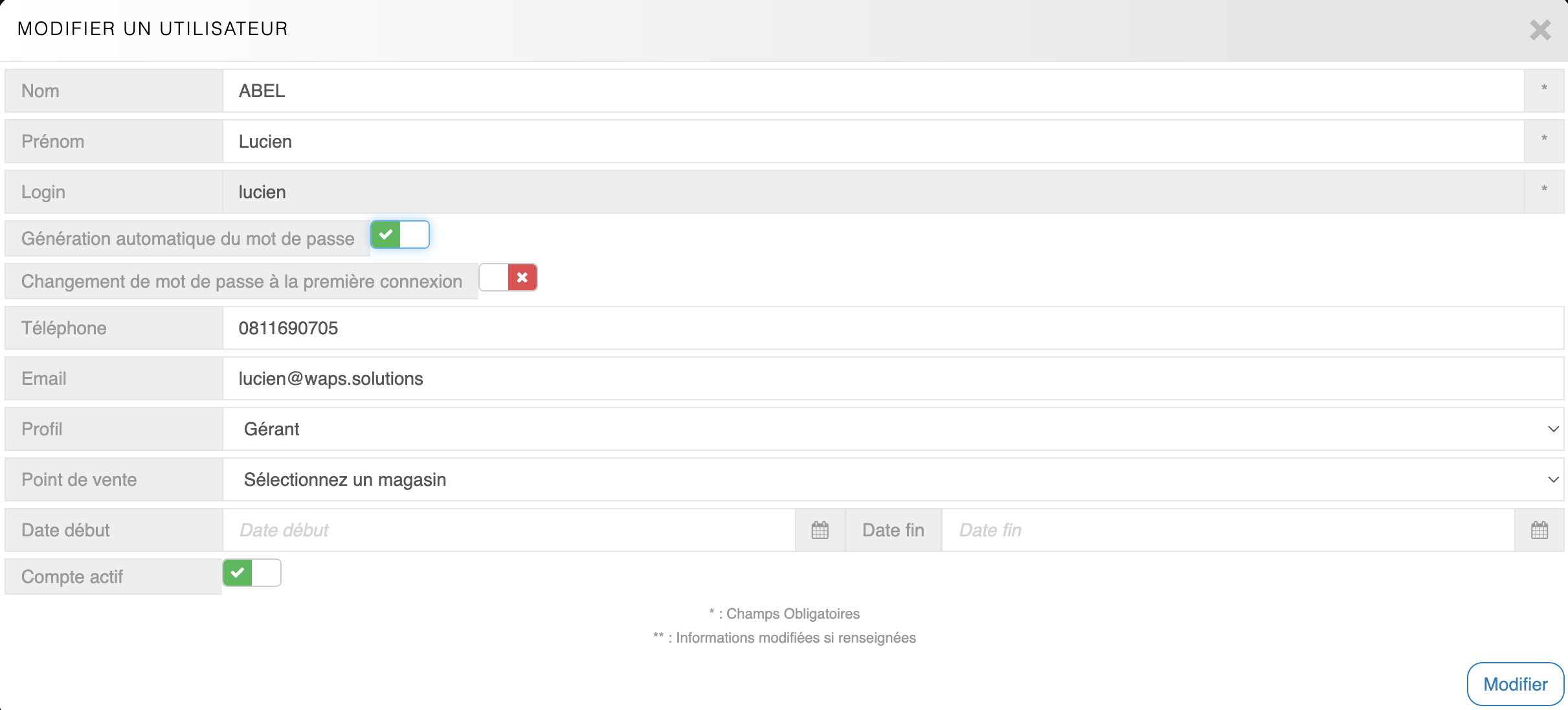The image size is (1568, 710).
Task: Click the Téléphone number field
Action: click(892, 328)
